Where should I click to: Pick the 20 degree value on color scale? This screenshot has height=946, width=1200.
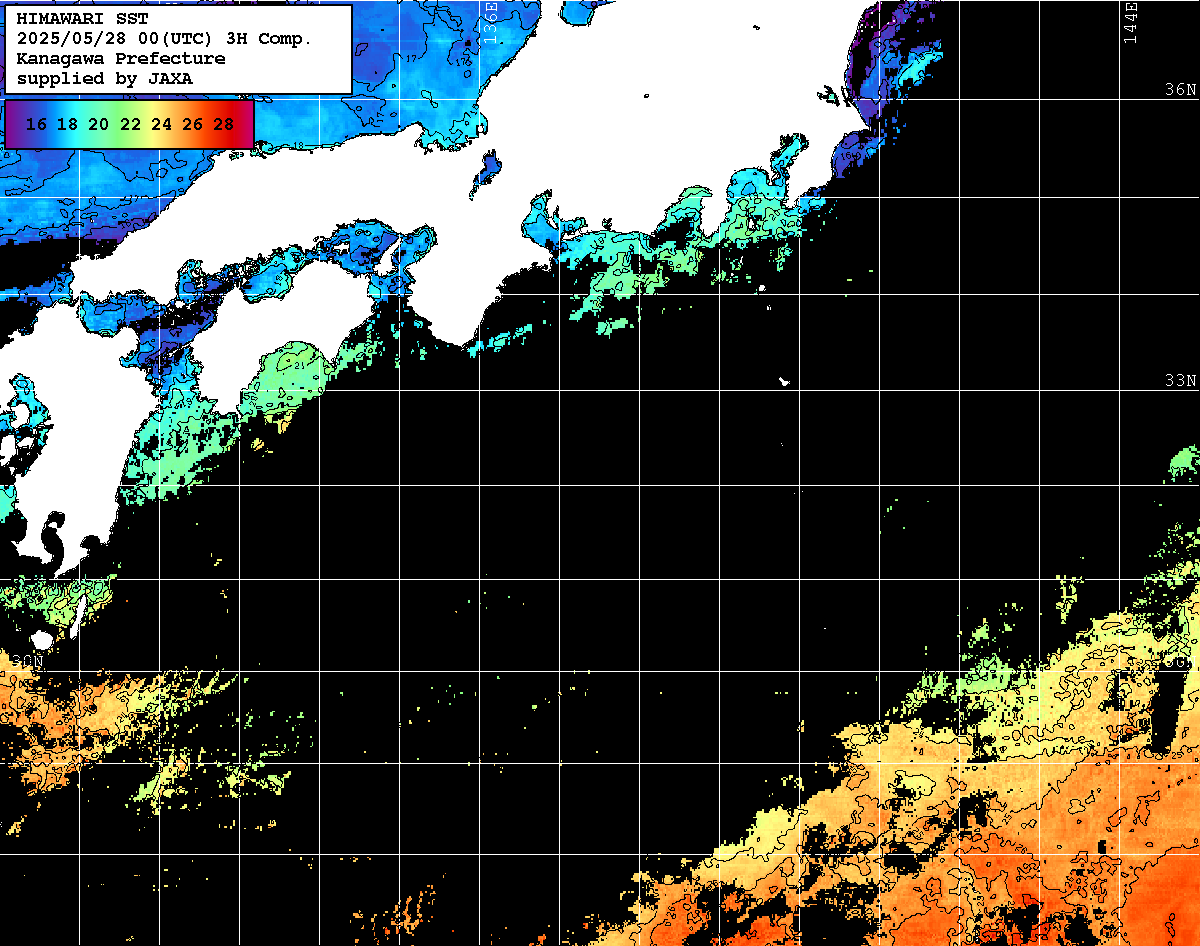tap(99, 125)
